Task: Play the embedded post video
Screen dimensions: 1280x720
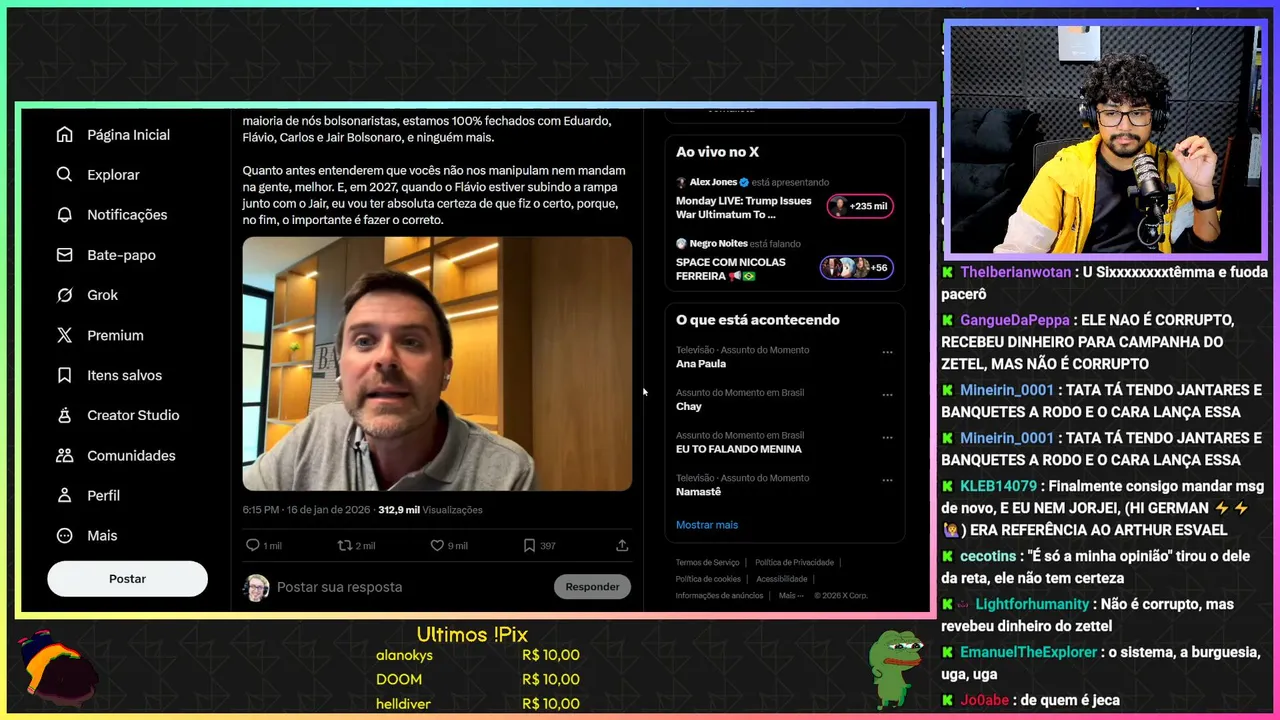Action: 437,364
